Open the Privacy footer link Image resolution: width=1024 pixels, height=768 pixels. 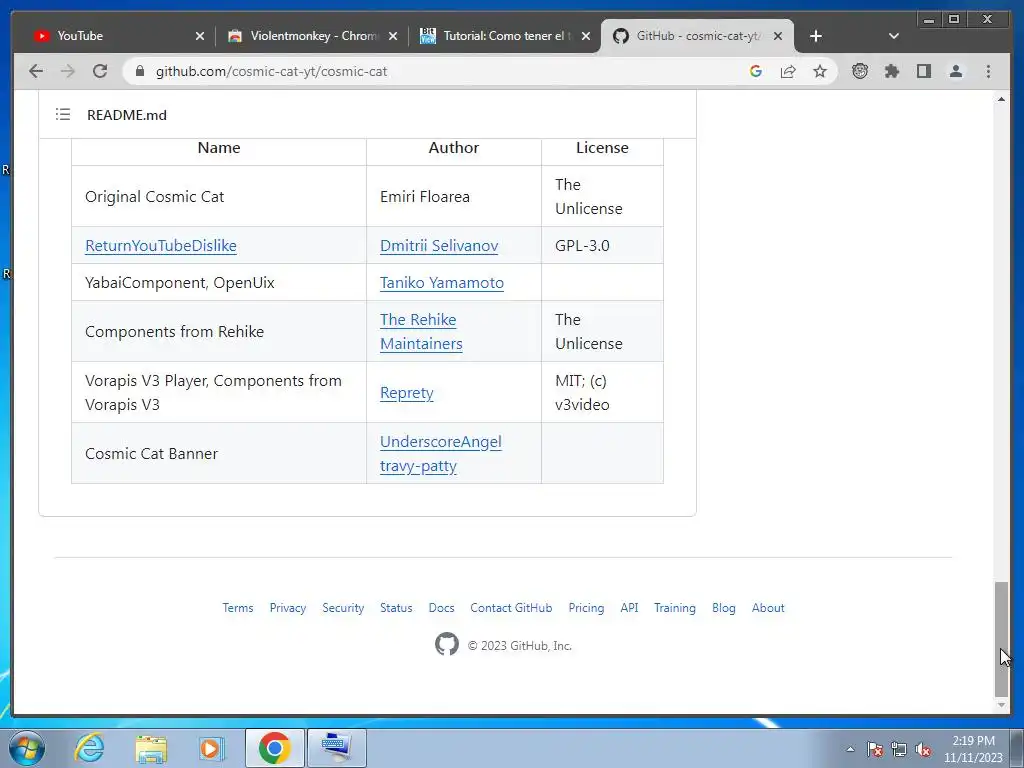pyautogui.click(x=288, y=608)
